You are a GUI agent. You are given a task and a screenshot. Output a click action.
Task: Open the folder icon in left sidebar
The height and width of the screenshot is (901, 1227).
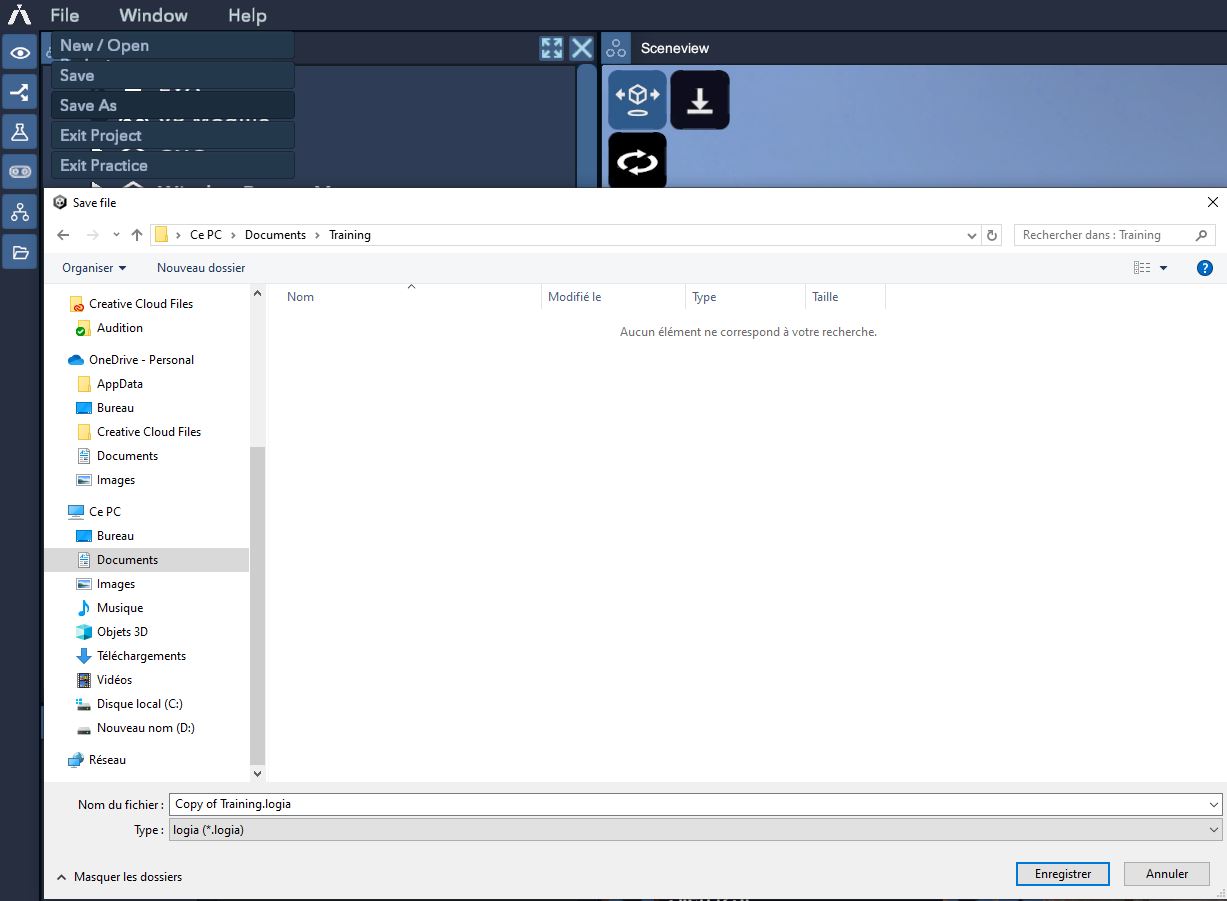(x=20, y=252)
